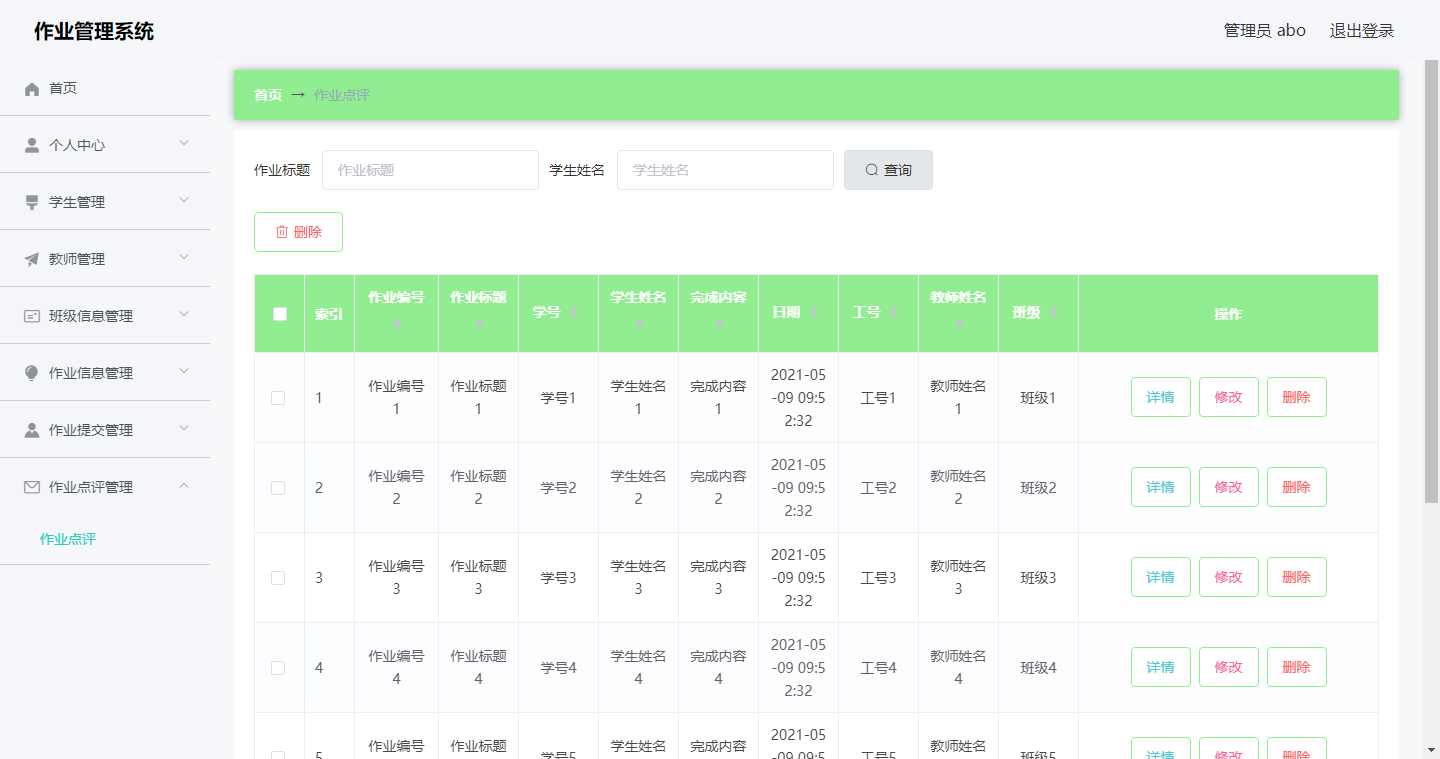The width and height of the screenshot is (1440, 759).
Task: Click the paper plane icon beside 教师管理
Action: 32,259
